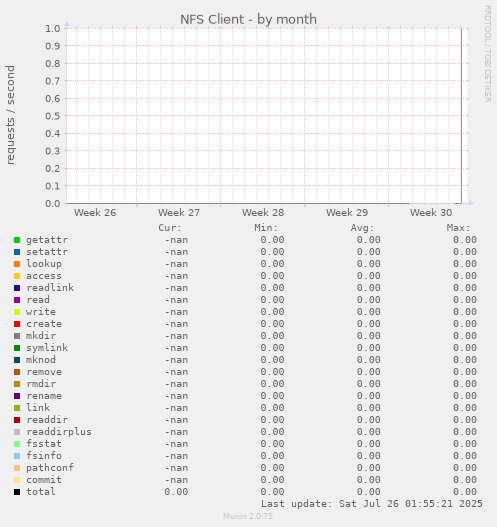This screenshot has height=527, width=497.
Task: Click the black total legend swatch
Action: pyautogui.click(x=17, y=492)
